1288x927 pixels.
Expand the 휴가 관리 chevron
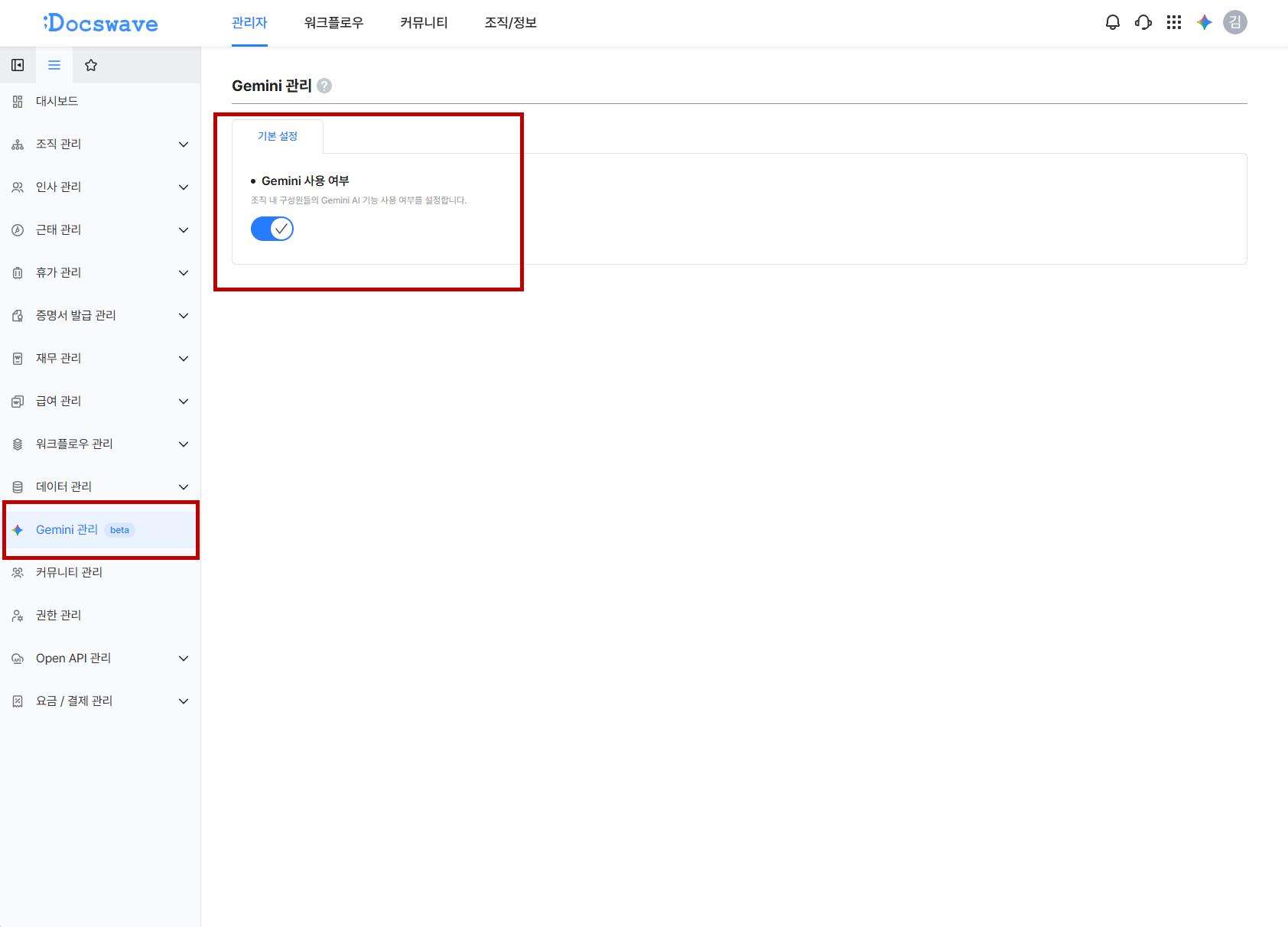184,273
